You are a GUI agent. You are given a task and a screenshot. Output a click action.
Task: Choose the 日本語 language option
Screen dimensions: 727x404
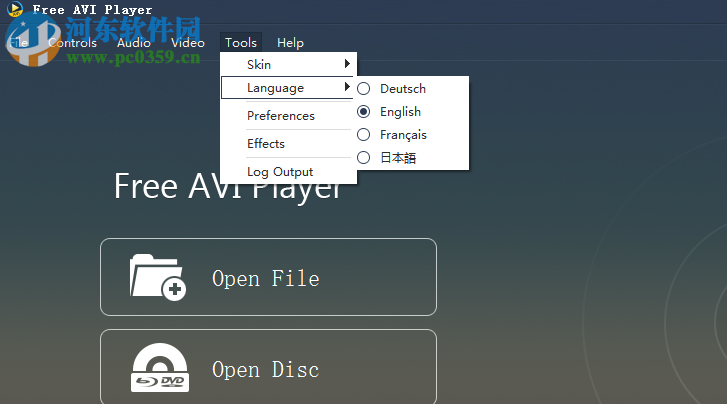pos(398,158)
